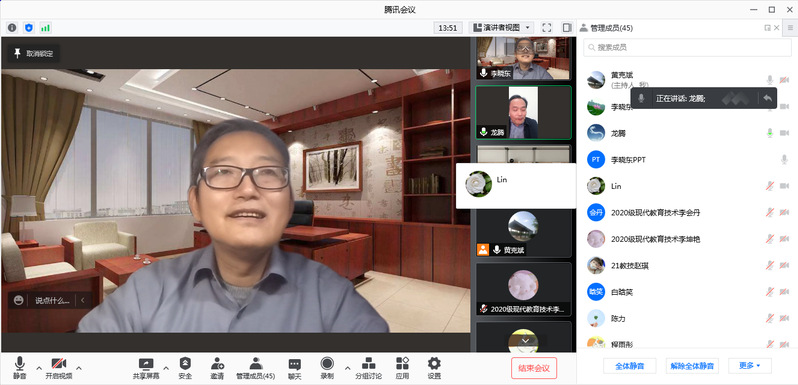Click the red 结束会议 button
798x385 pixels.
click(534, 368)
